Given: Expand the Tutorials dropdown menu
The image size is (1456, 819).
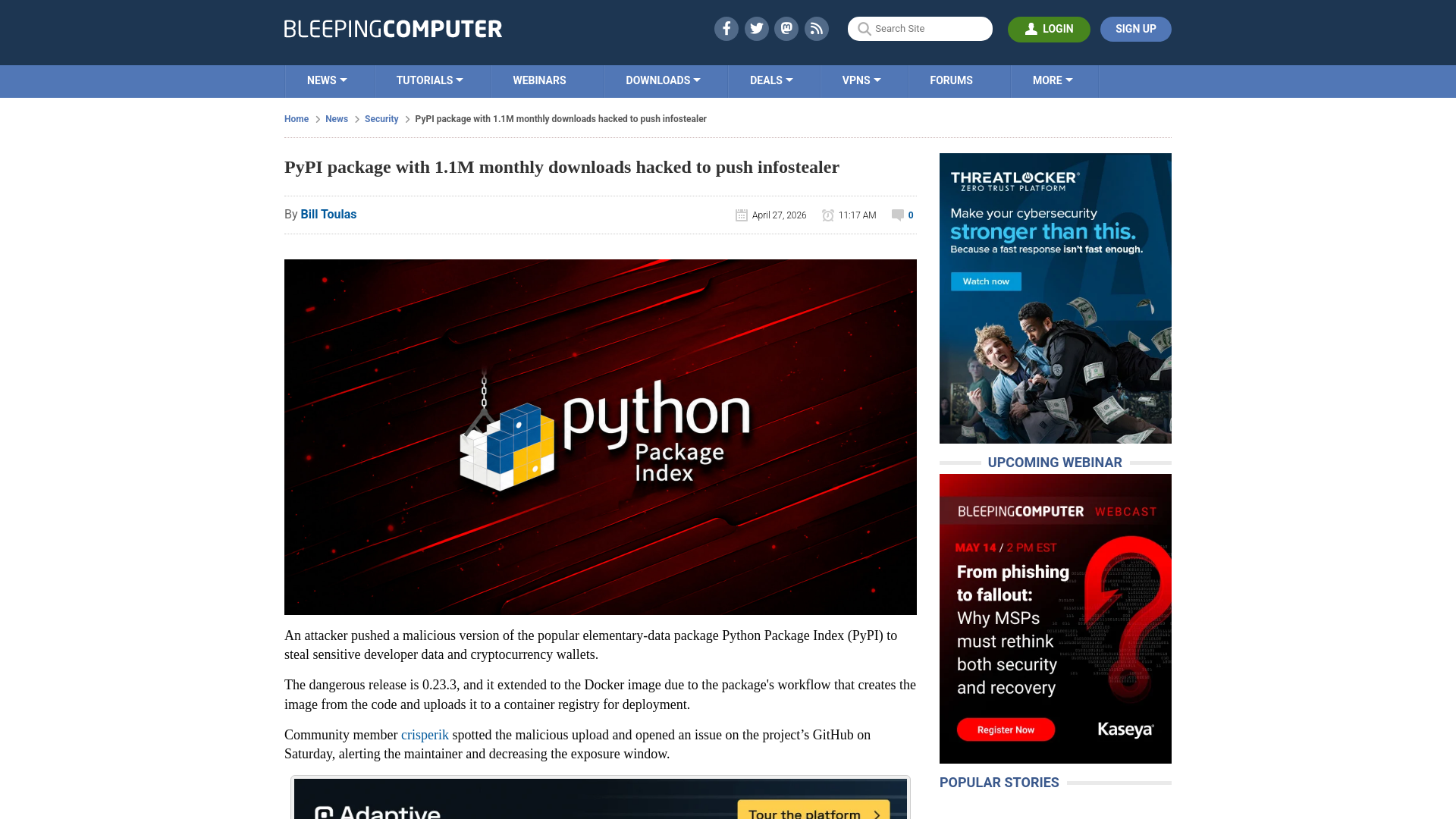Looking at the screenshot, I should pyautogui.click(x=429, y=80).
